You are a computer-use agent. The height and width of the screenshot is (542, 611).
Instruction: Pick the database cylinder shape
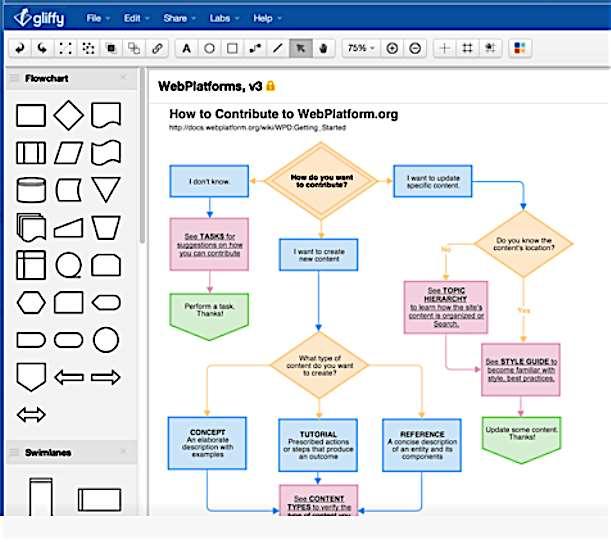(x=31, y=190)
